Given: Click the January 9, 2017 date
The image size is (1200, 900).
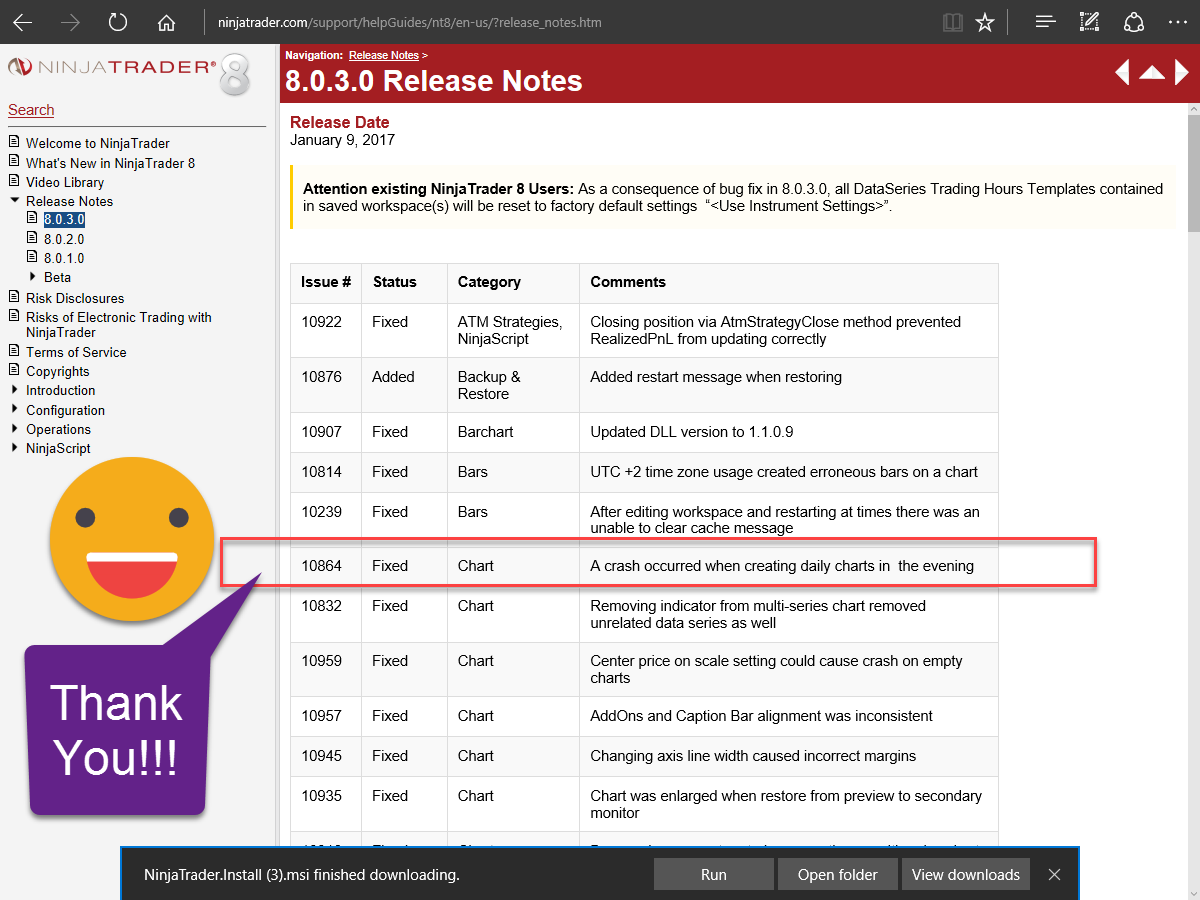Looking at the screenshot, I should (x=342, y=140).
